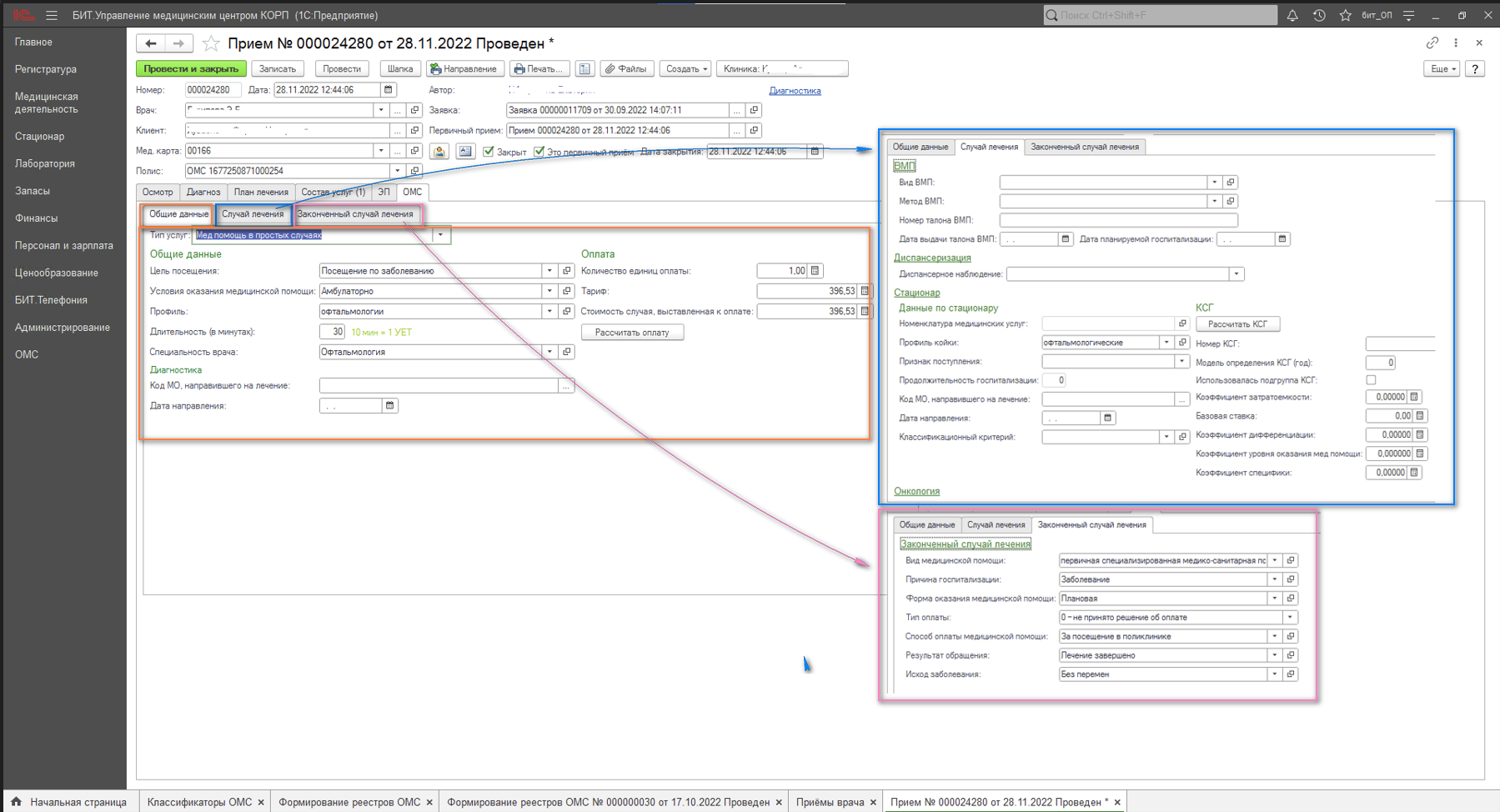Open calendar picker for Дата field

[389, 89]
